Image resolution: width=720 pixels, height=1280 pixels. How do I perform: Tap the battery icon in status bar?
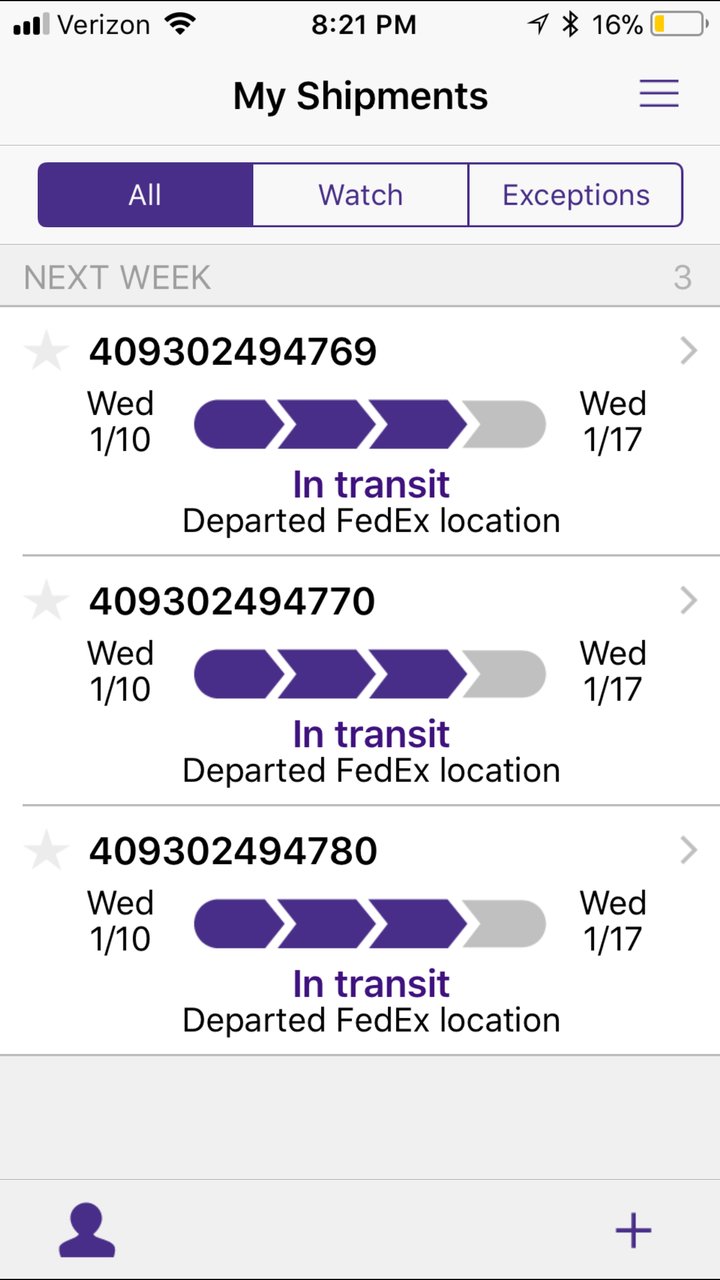click(x=678, y=25)
